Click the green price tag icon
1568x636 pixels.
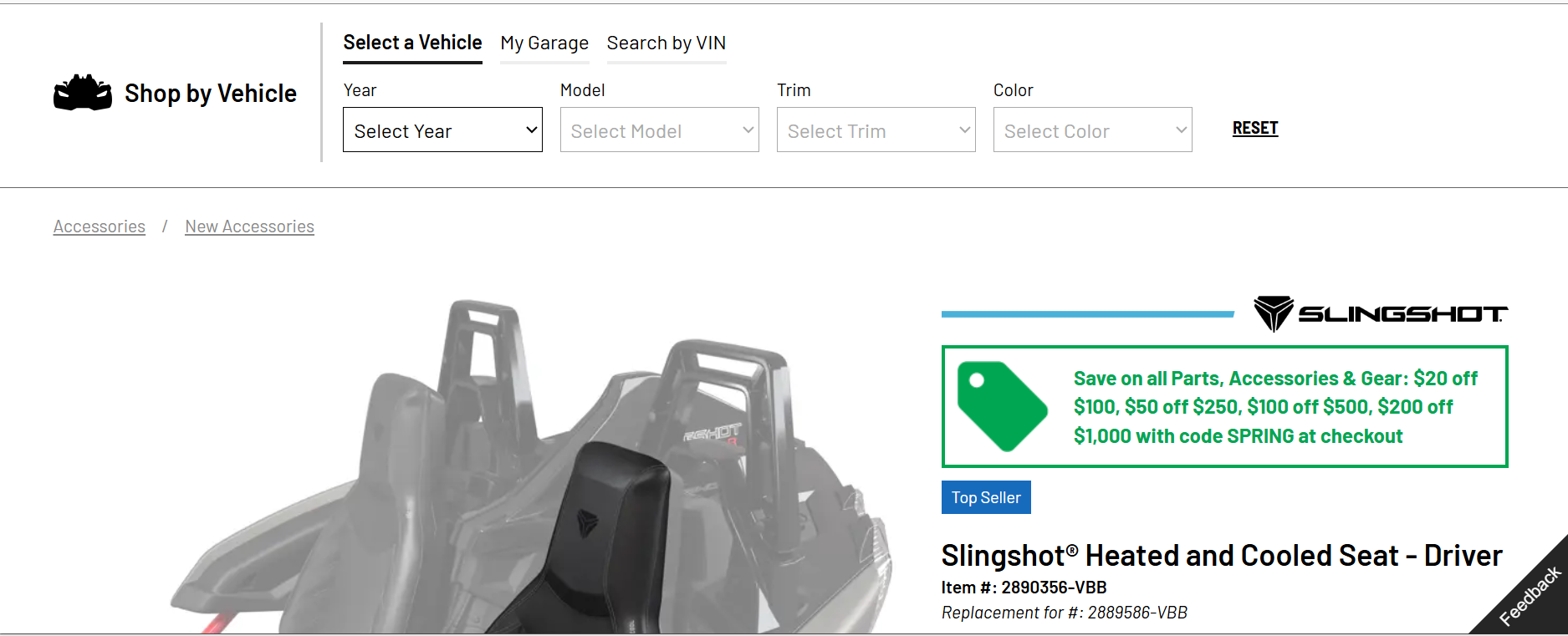(x=1001, y=406)
